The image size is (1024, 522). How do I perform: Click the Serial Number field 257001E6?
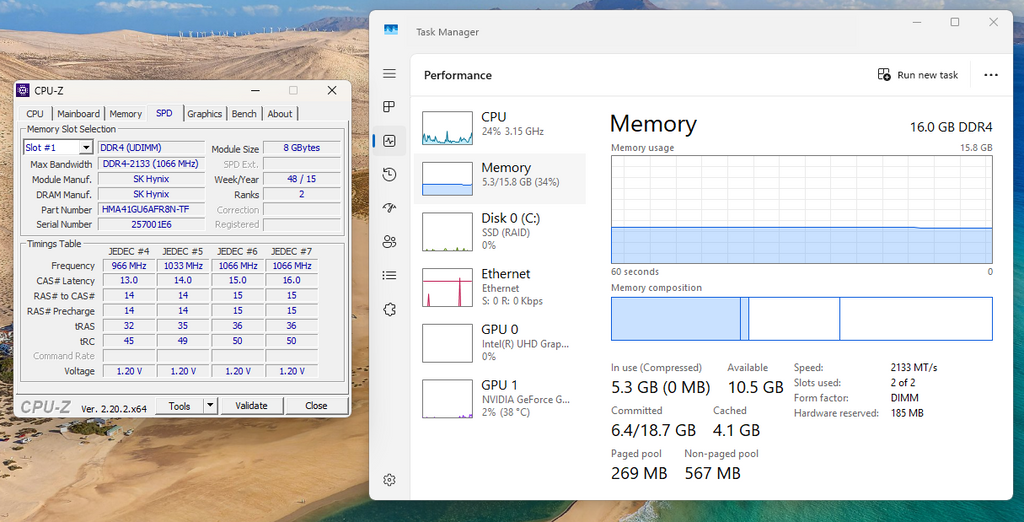(x=152, y=224)
